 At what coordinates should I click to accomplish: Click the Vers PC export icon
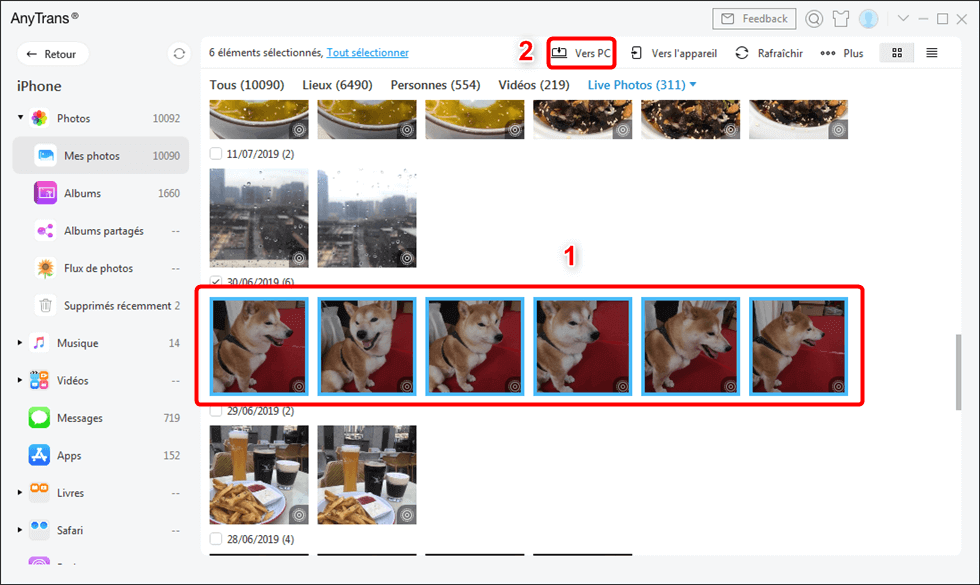(559, 53)
